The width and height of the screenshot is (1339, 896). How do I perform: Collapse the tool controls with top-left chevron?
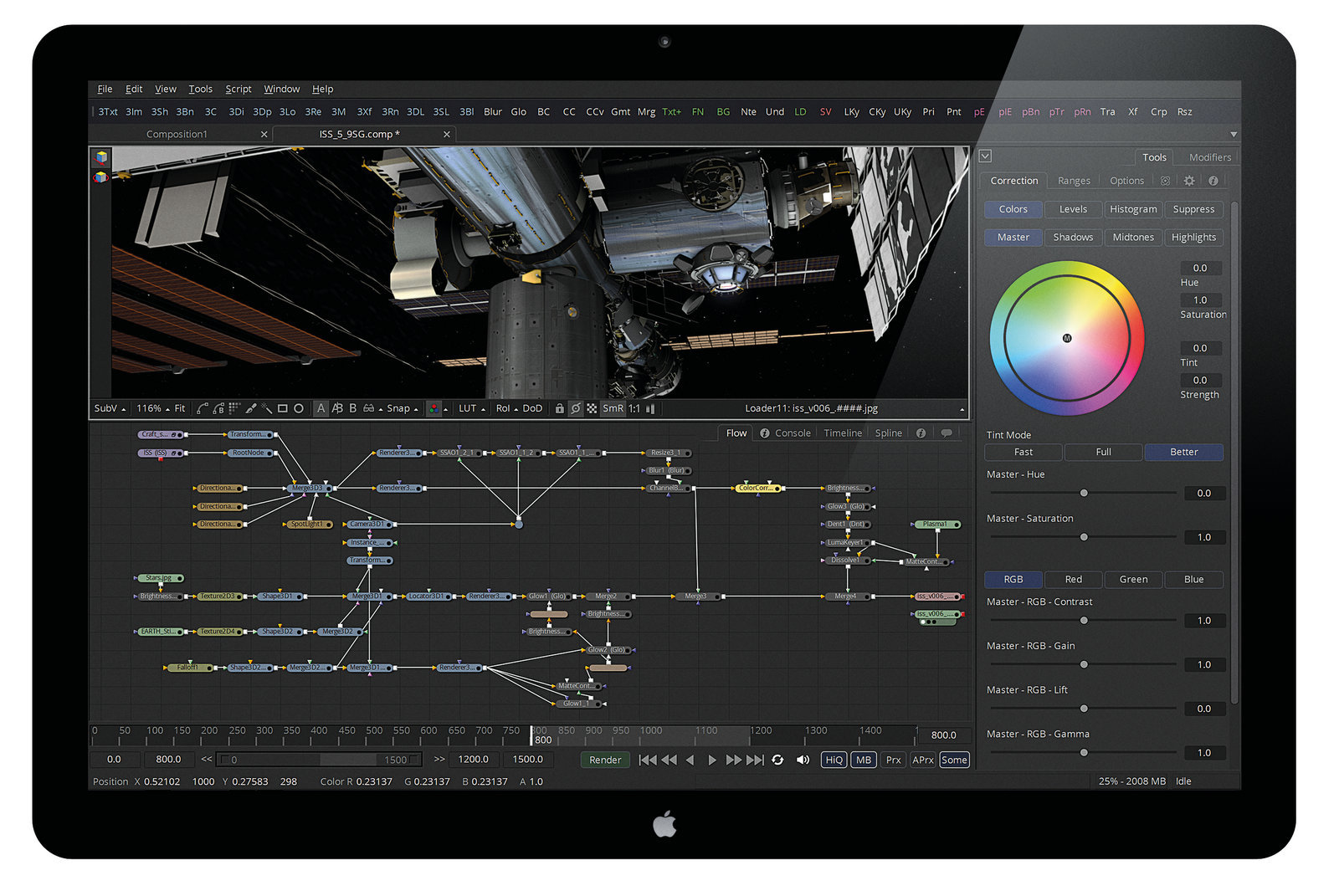(x=985, y=156)
